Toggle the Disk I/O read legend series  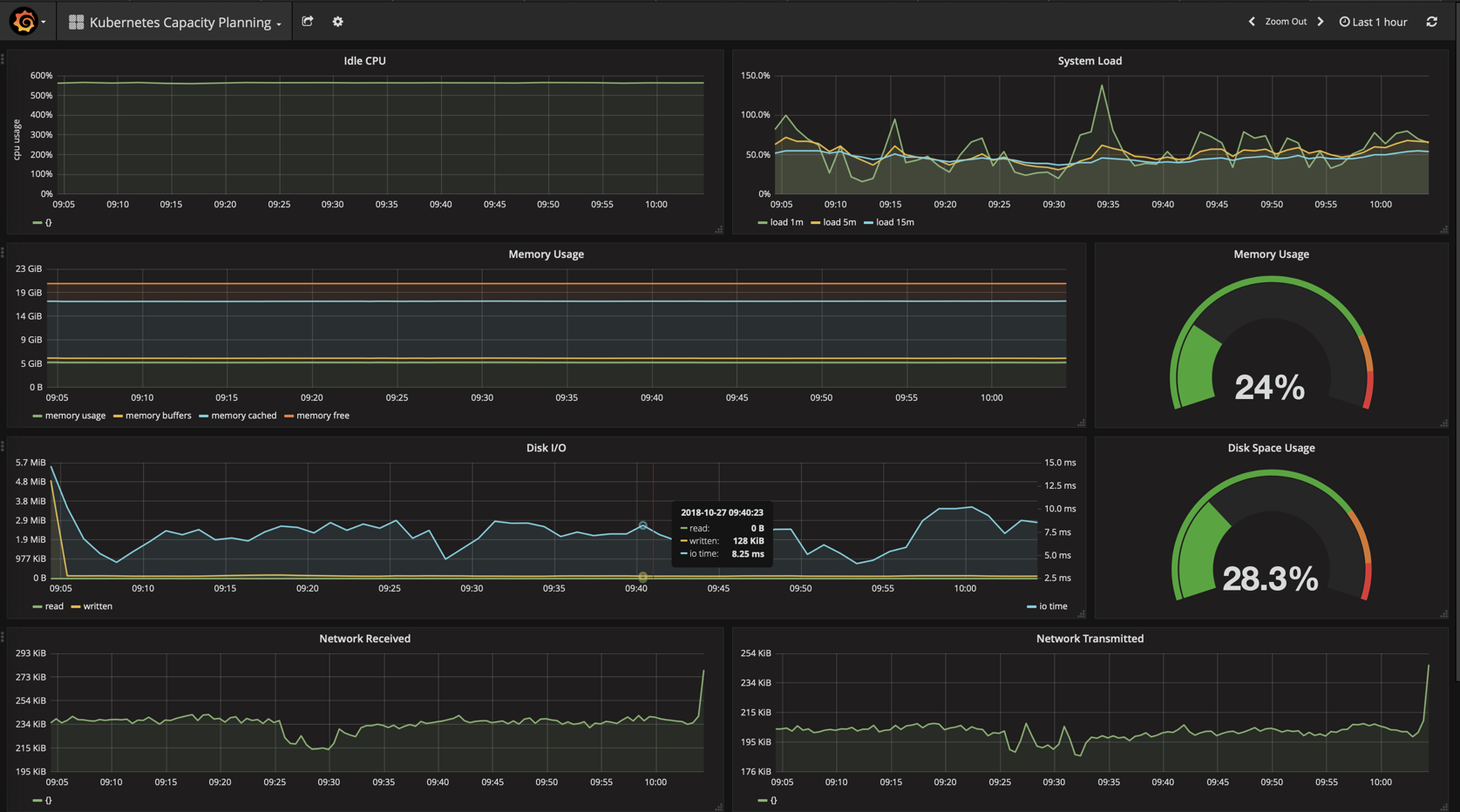click(54, 606)
